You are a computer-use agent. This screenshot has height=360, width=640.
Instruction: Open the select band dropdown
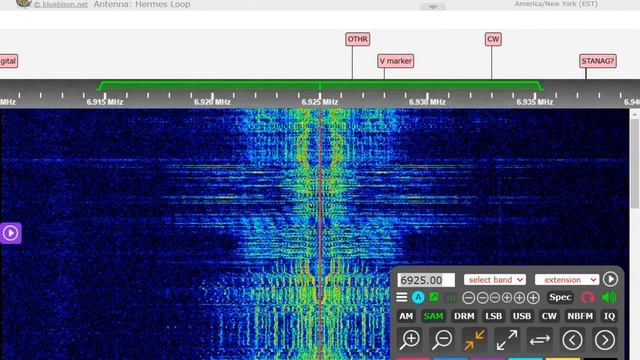[x=495, y=280]
